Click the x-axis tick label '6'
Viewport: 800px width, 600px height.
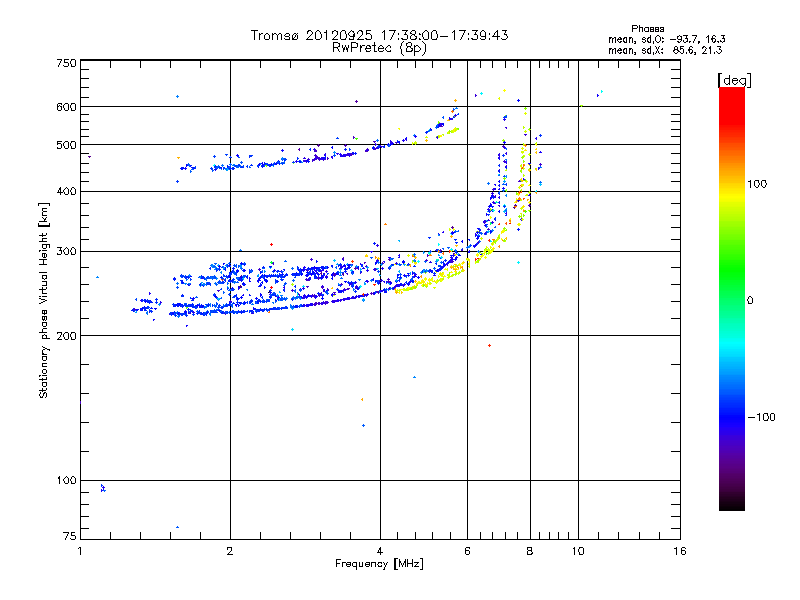pos(467,551)
